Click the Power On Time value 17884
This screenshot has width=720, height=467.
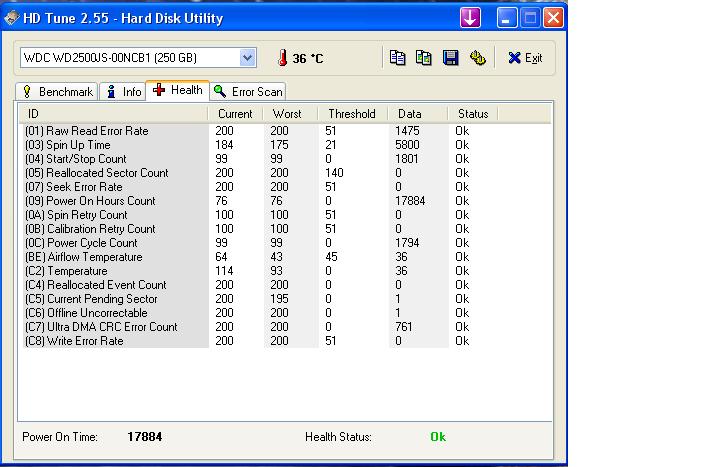145,437
